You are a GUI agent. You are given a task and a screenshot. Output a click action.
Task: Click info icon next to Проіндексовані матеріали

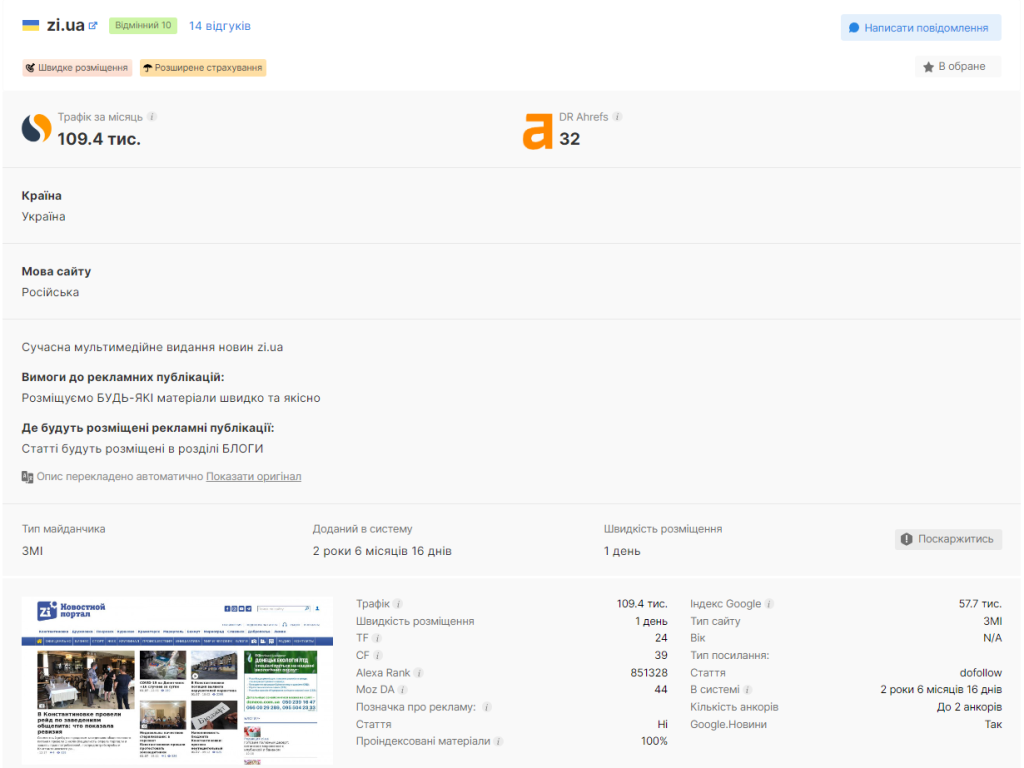coord(498,742)
